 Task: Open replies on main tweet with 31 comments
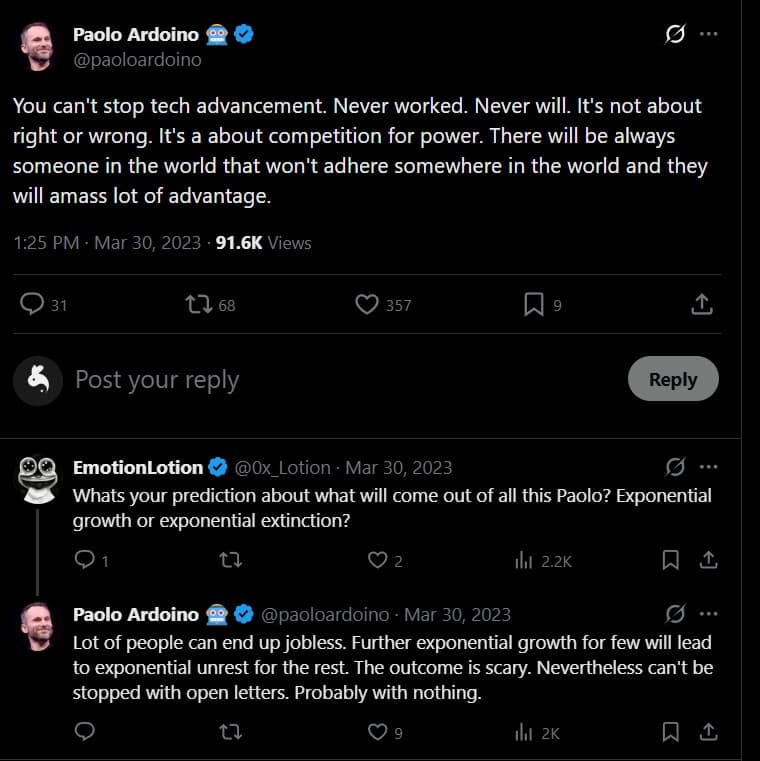[32, 304]
